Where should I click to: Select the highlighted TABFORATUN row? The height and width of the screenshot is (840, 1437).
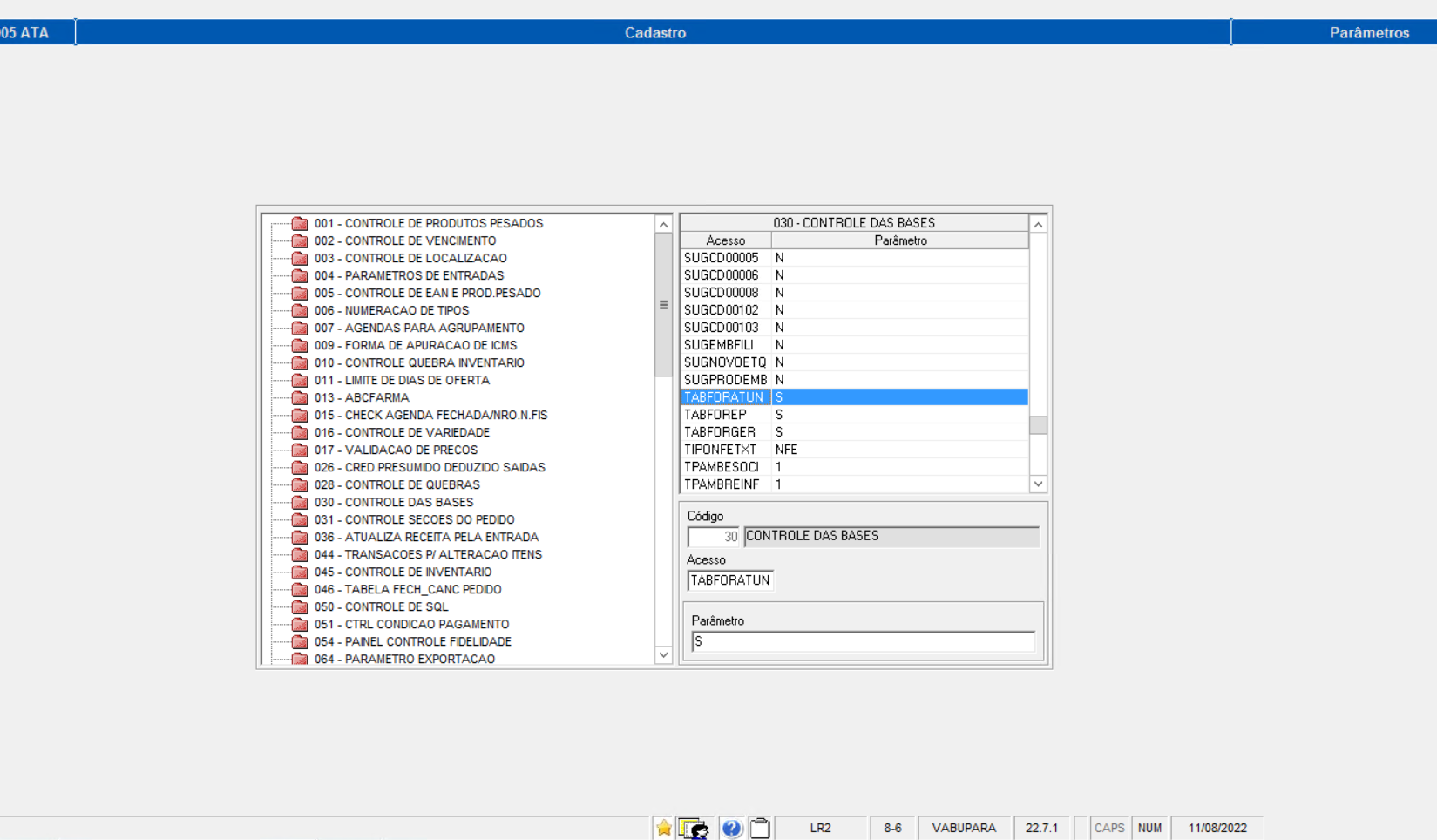854,397
